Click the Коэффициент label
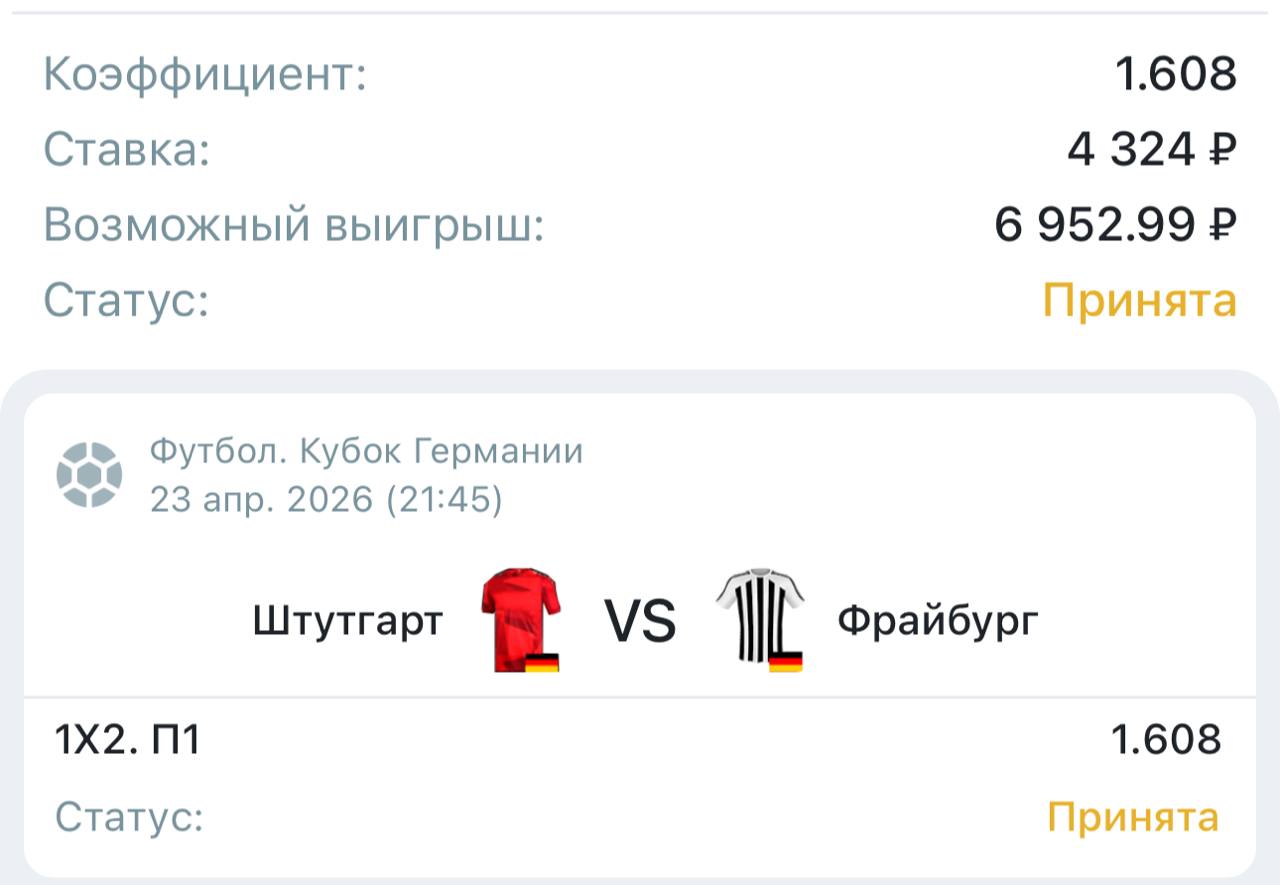This screenshot has width=1280, height=885. point(205,75)
